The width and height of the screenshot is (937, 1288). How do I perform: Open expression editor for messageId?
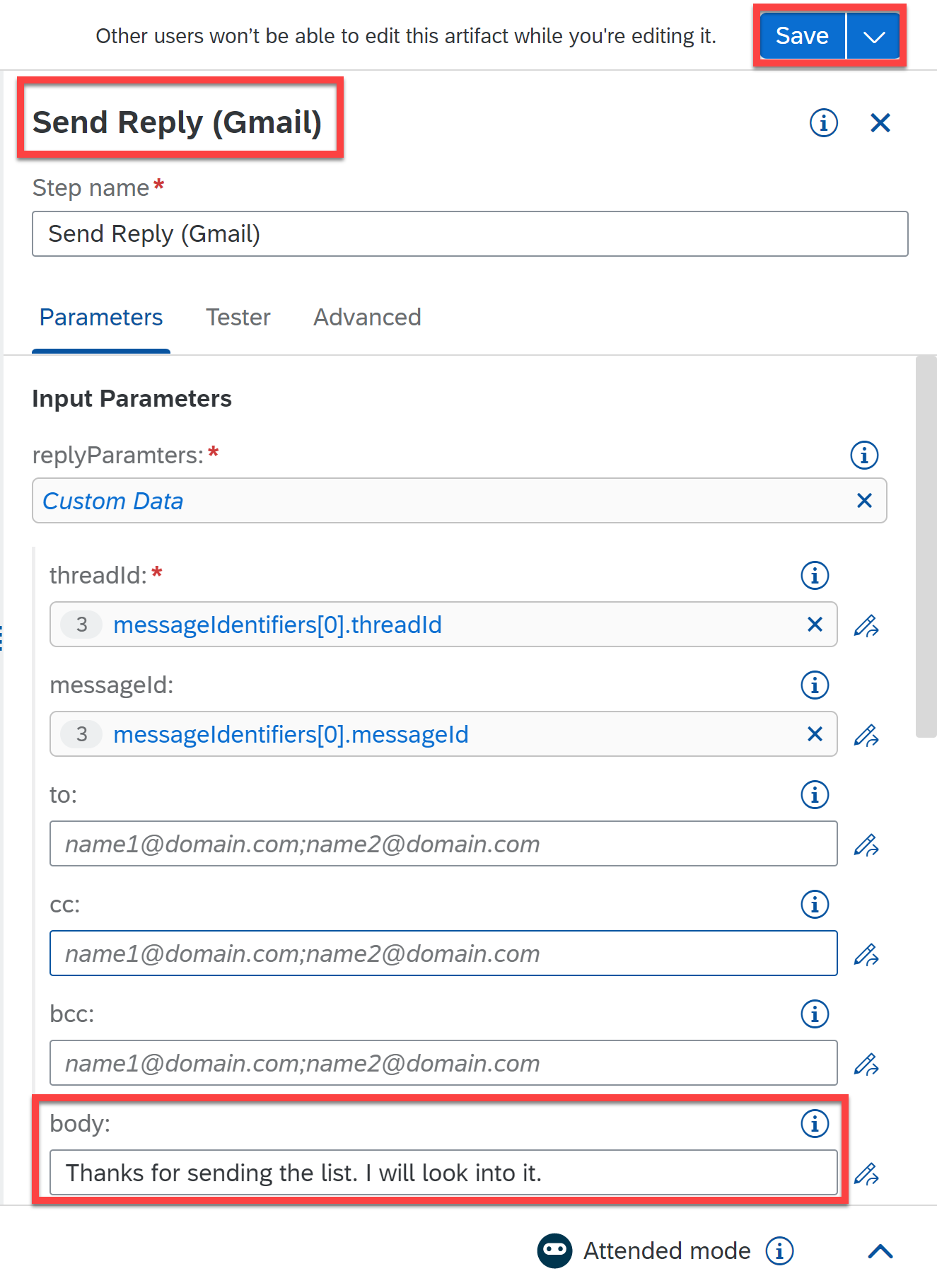[x=866, y=735]
